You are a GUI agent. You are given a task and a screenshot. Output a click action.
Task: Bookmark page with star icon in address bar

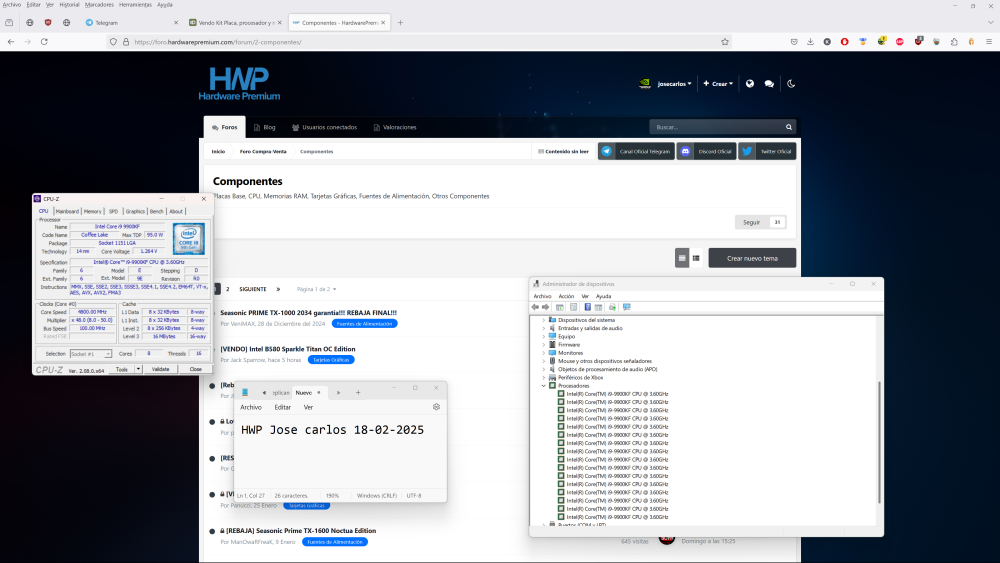pos(724,42)
